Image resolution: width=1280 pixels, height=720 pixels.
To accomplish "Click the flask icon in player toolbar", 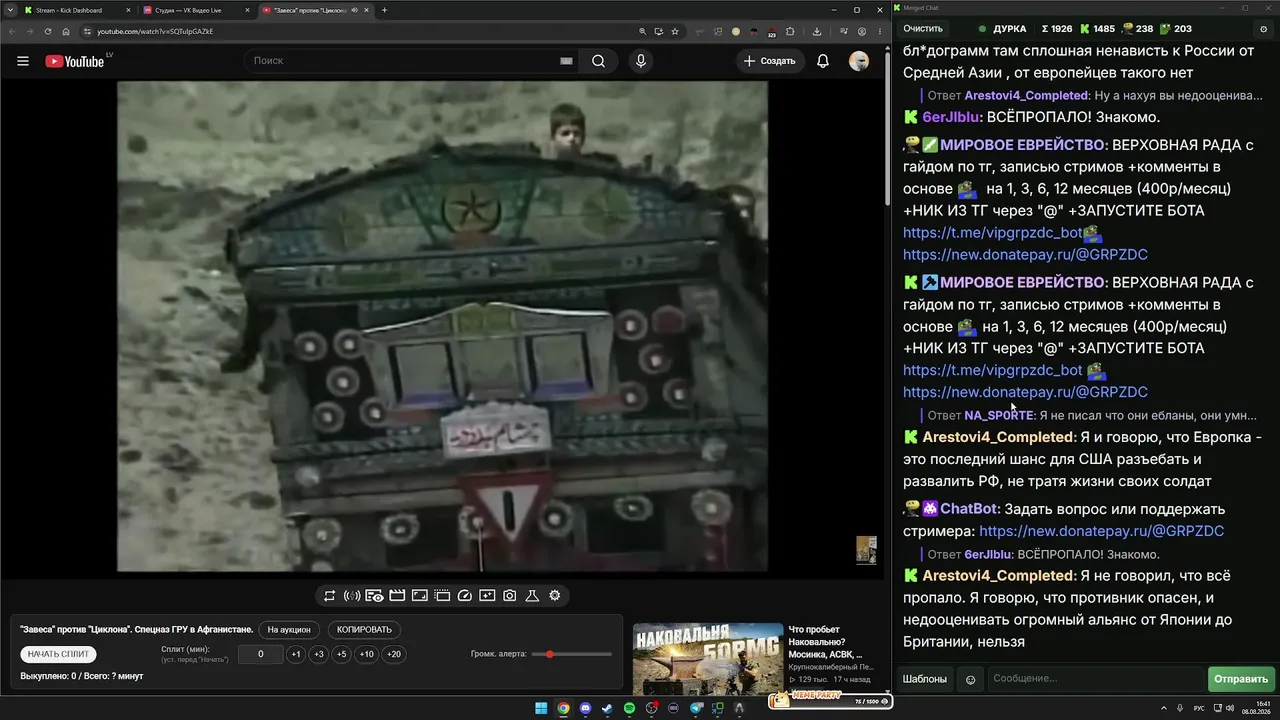I will pyautogui.click(x=532, y=596).
